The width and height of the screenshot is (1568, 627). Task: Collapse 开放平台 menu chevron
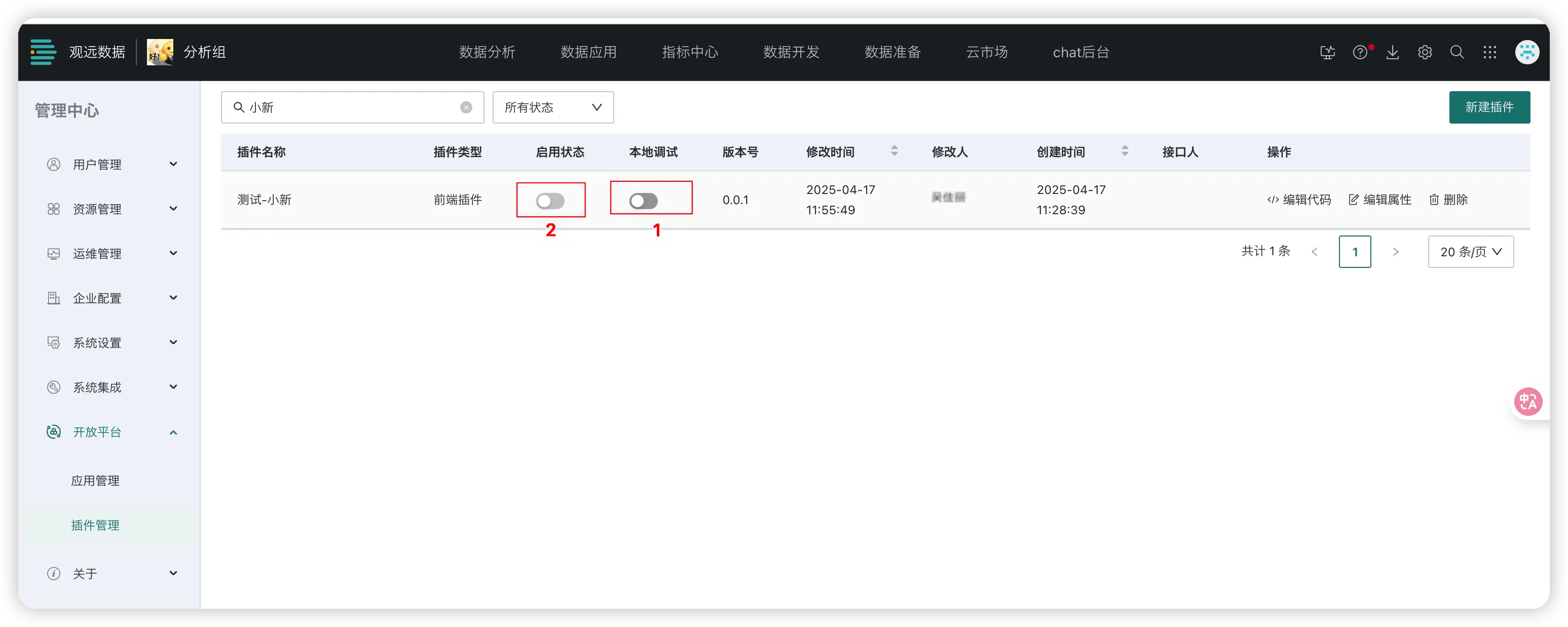click(173, 433)
